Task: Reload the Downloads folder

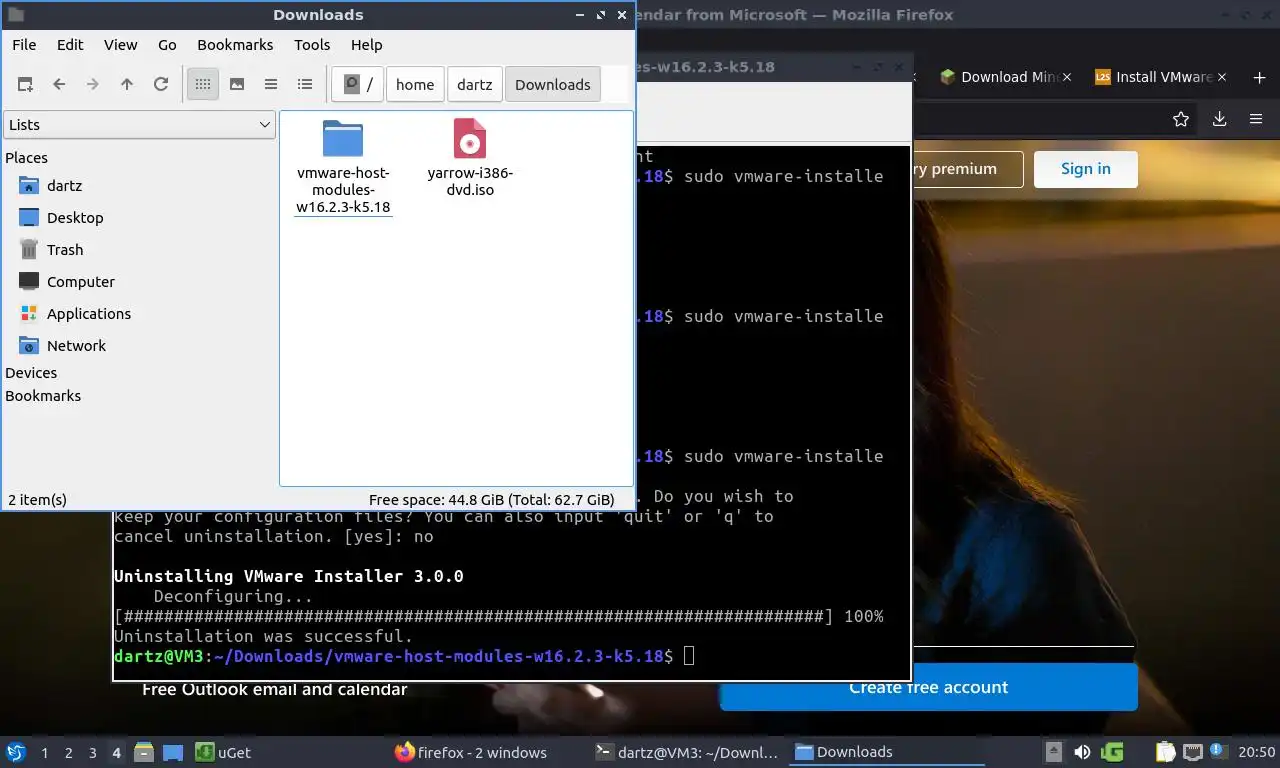Action: [x=161, y=85]
